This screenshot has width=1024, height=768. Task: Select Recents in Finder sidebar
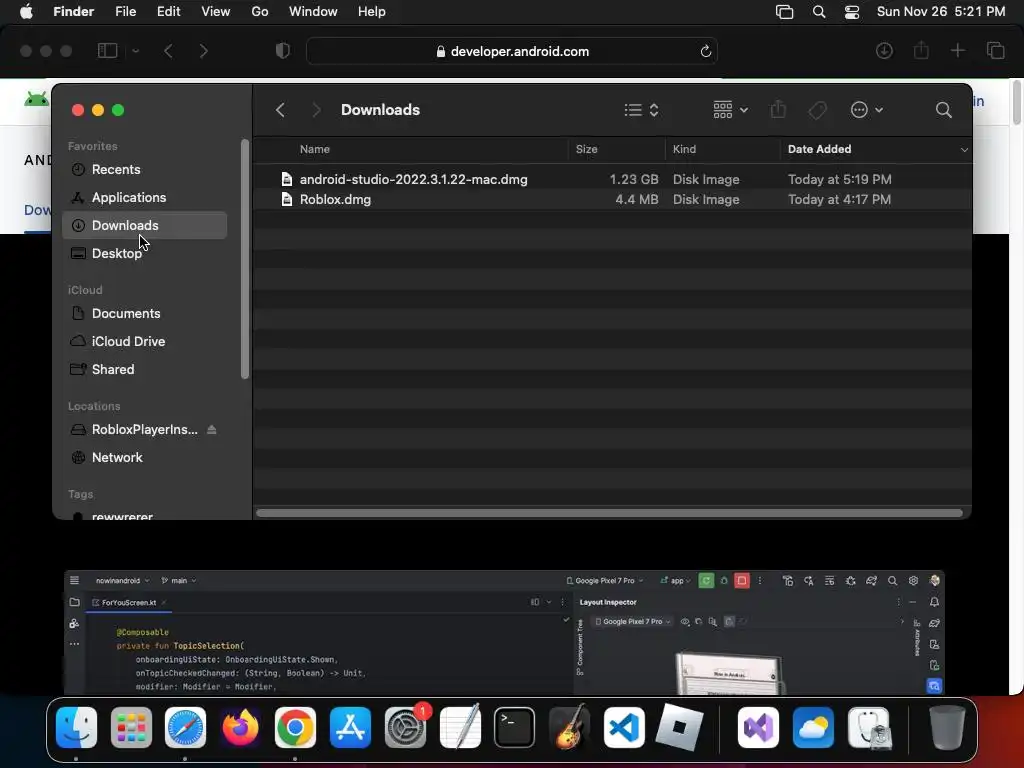coord(145,169)
